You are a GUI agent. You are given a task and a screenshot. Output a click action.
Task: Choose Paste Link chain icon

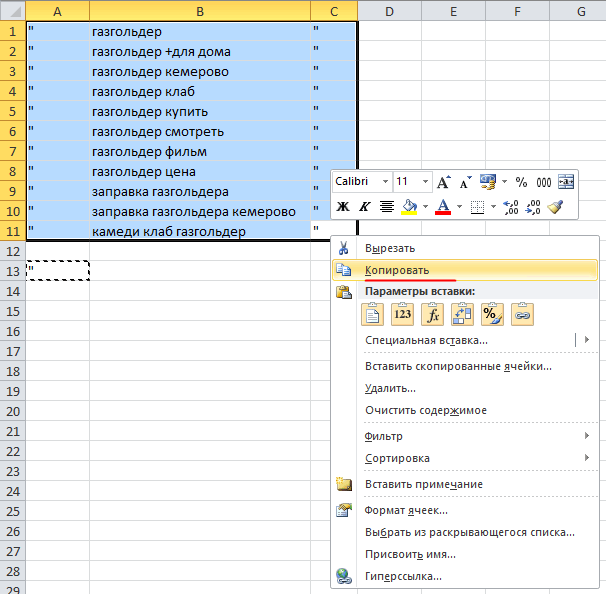click(522, 314)
